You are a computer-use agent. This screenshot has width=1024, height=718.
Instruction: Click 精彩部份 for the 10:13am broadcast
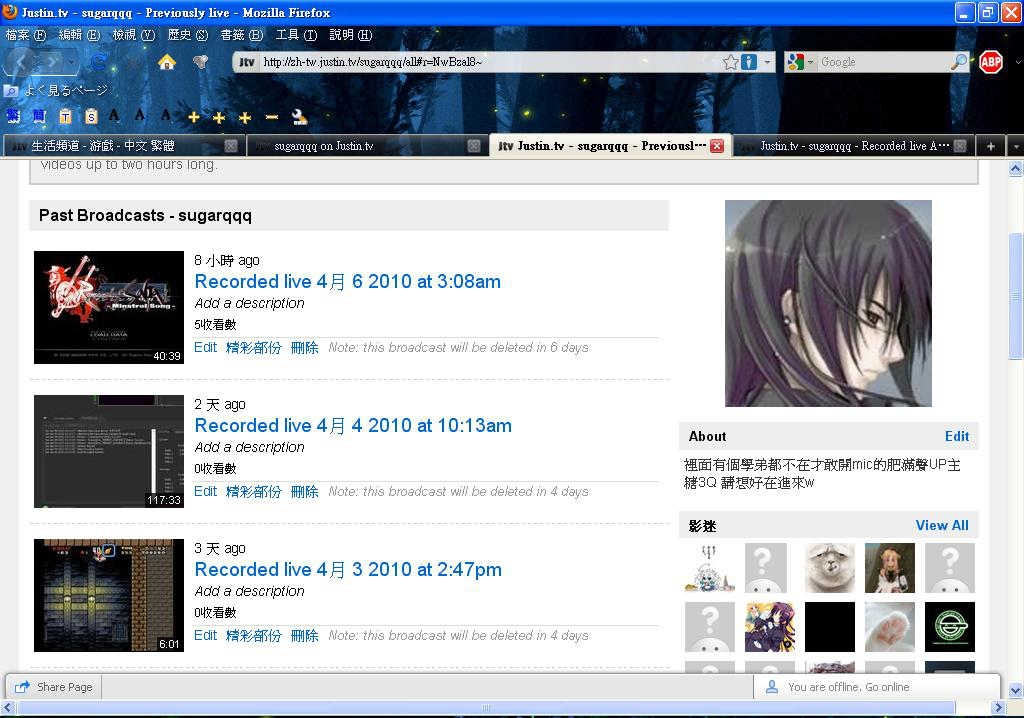253,491
